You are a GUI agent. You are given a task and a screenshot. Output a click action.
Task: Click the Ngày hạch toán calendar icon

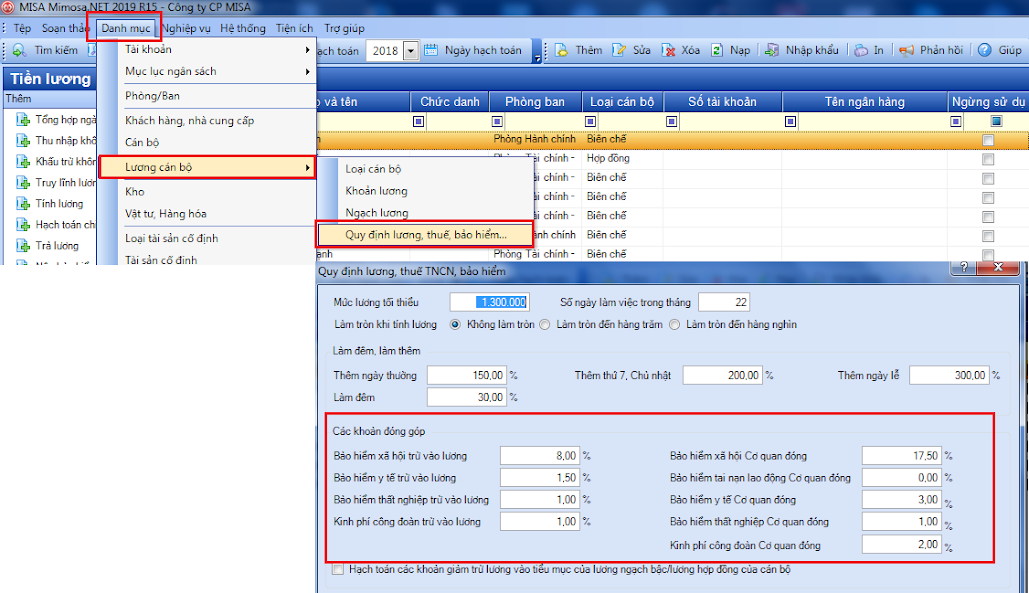[x=431, y=51]
